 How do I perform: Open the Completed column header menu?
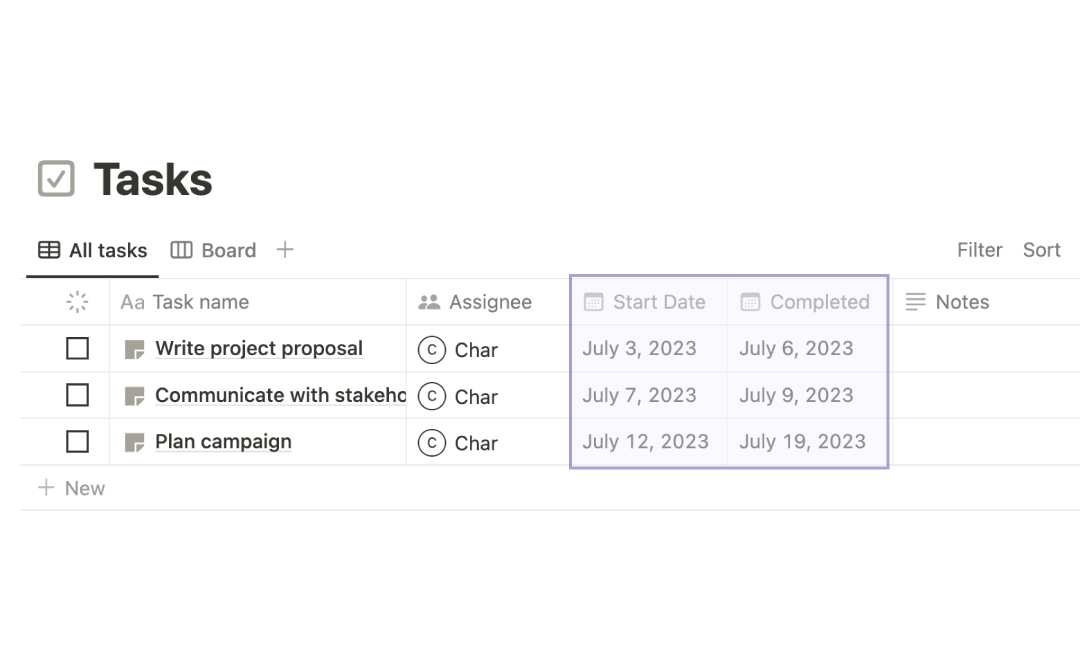pos(807,302)
